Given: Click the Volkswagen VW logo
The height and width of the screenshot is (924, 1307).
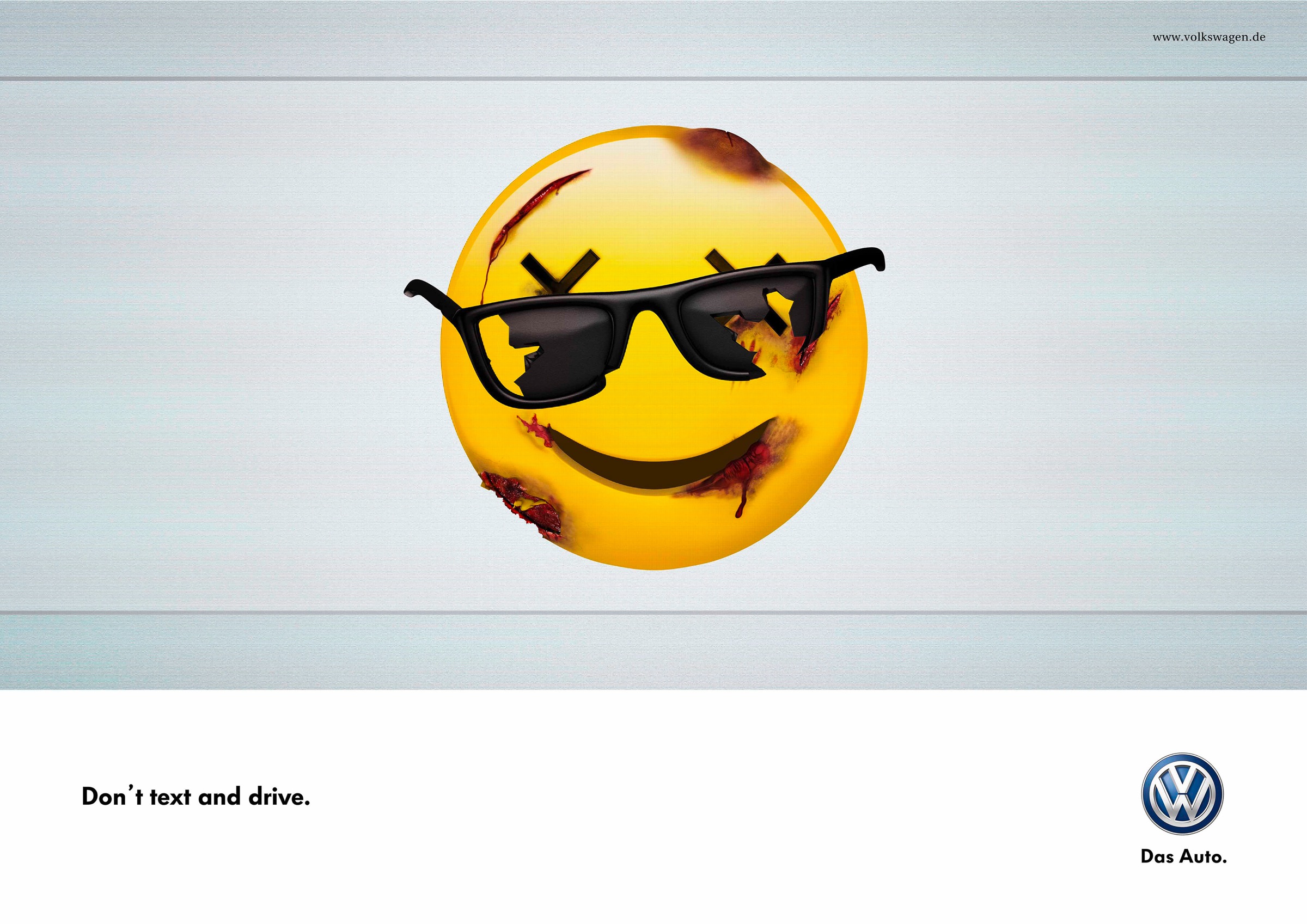Looking at the screenshot, I should click(1182, 794).
